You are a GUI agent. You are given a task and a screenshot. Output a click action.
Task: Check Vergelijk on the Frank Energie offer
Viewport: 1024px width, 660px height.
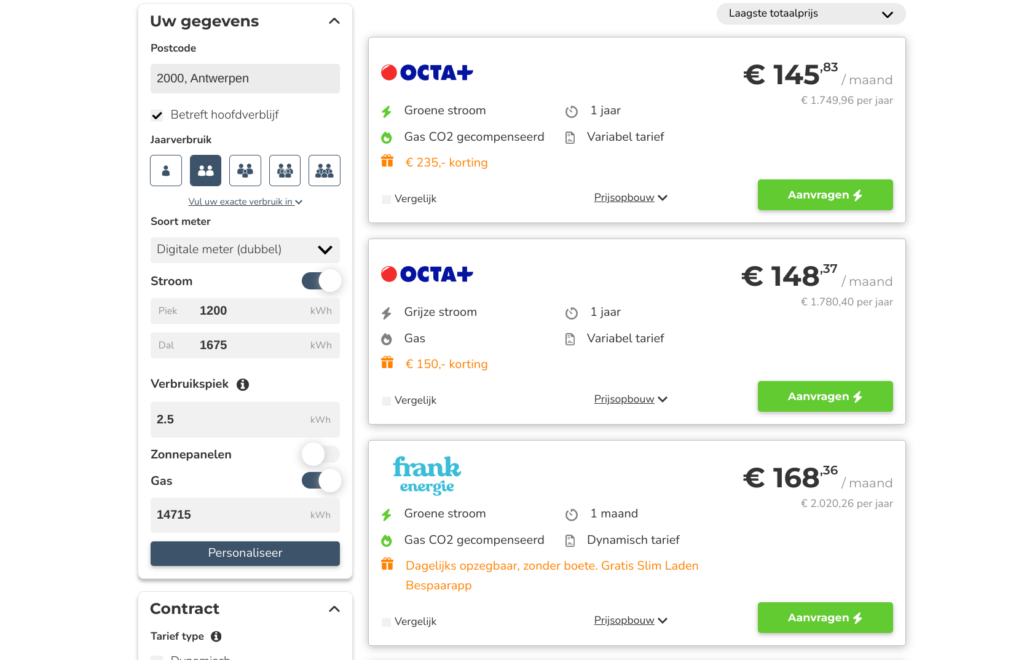coord(387,622)
